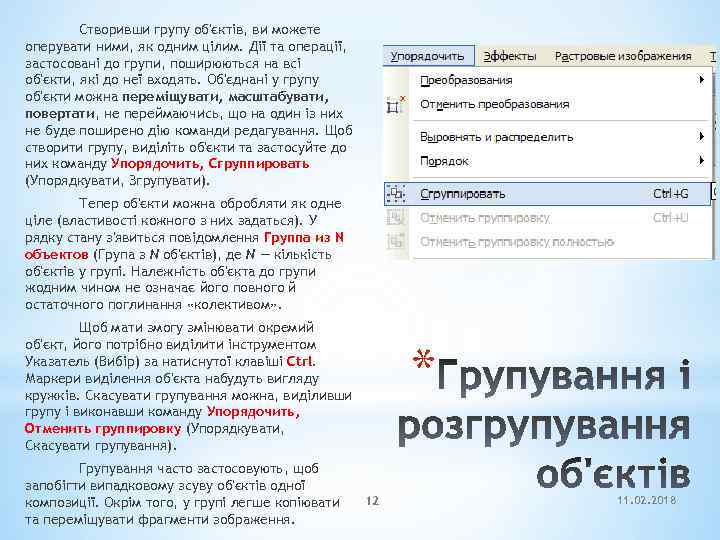This screenshot has height=540, width=720.
Task: Click bold text переміщувати, масштабувати
Action: coord(226,97)
